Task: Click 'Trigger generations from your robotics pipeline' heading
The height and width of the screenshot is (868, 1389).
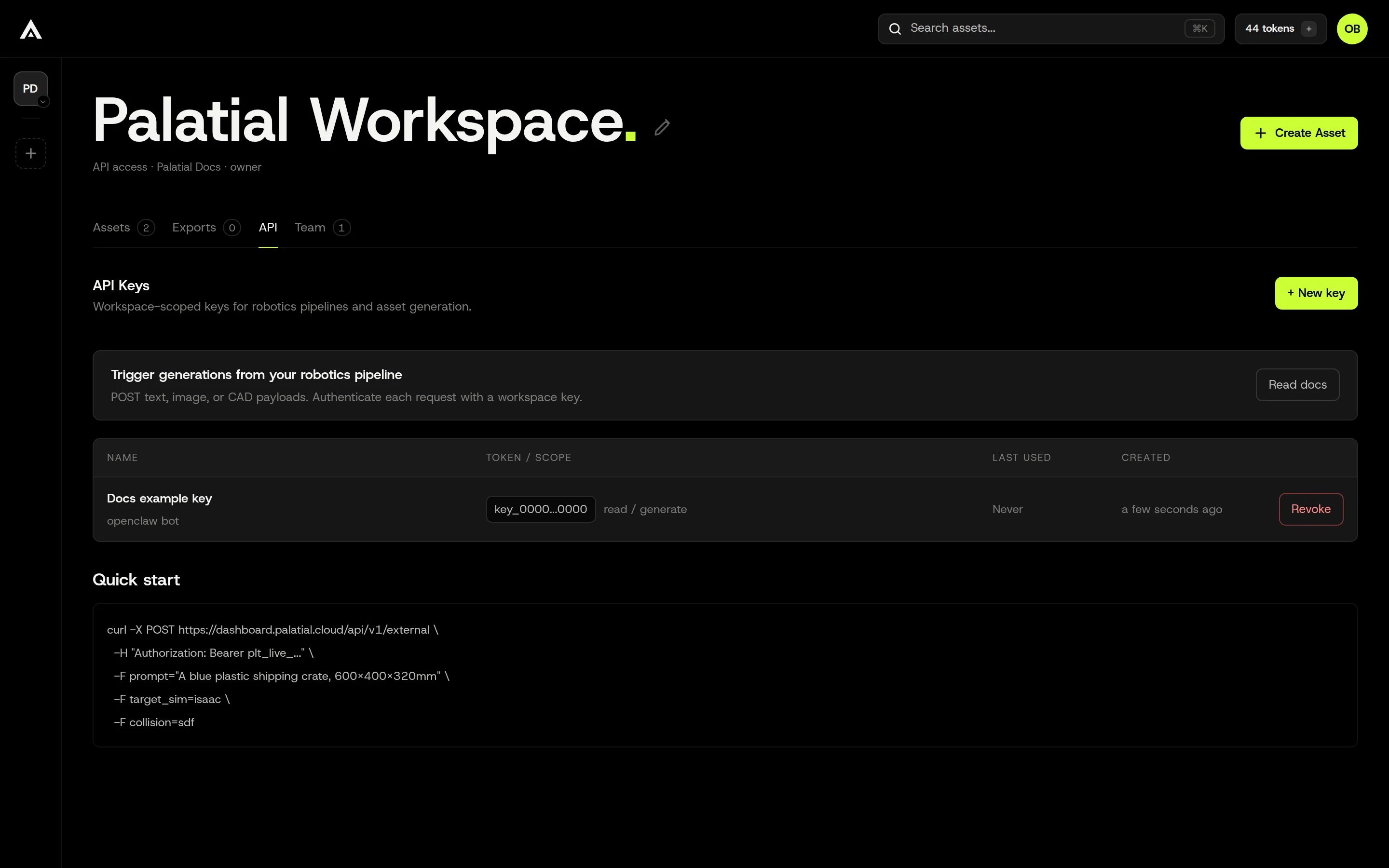Action: (x=256, y=375)
